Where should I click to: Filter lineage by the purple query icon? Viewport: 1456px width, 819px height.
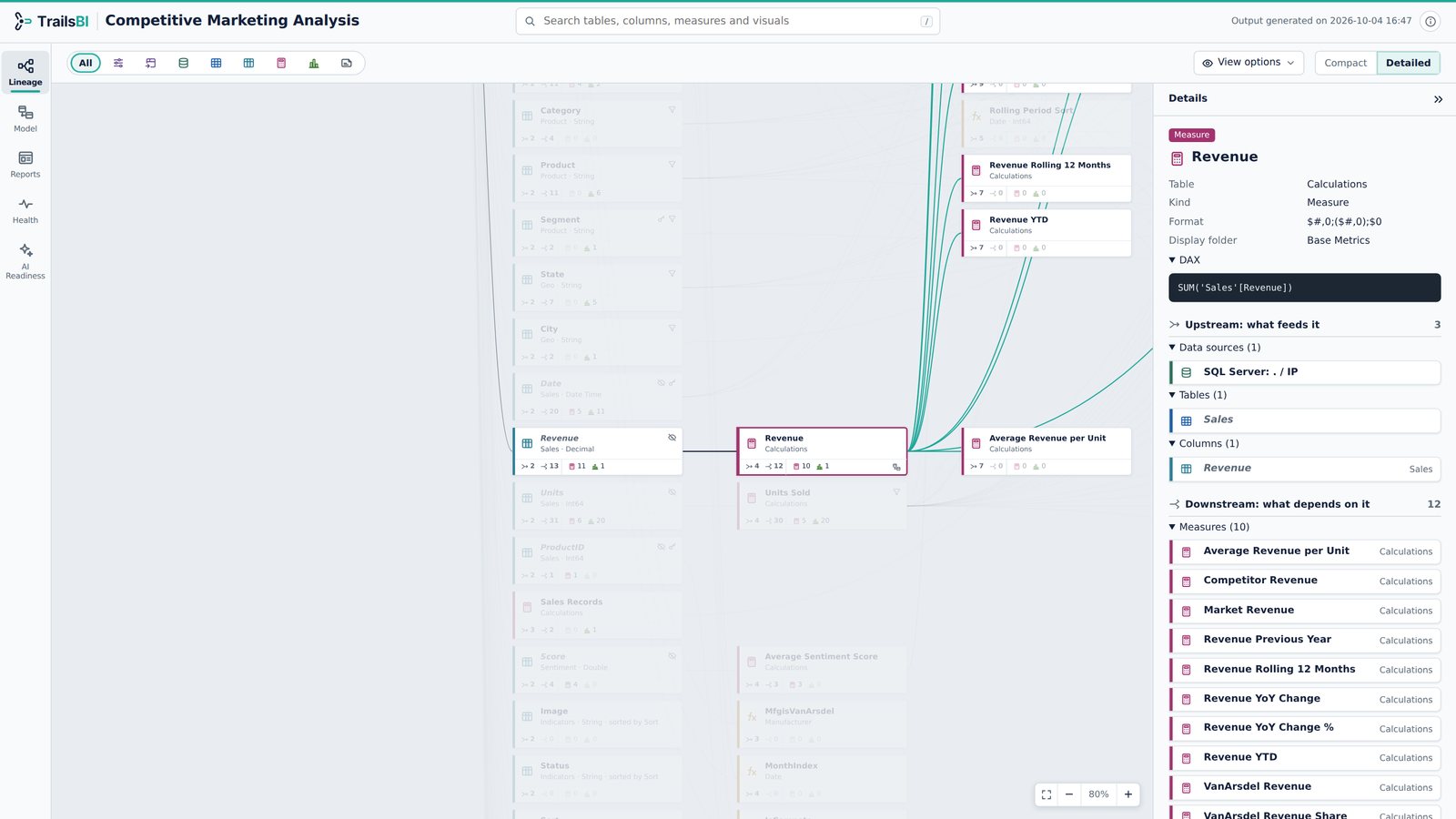(151, 63)
